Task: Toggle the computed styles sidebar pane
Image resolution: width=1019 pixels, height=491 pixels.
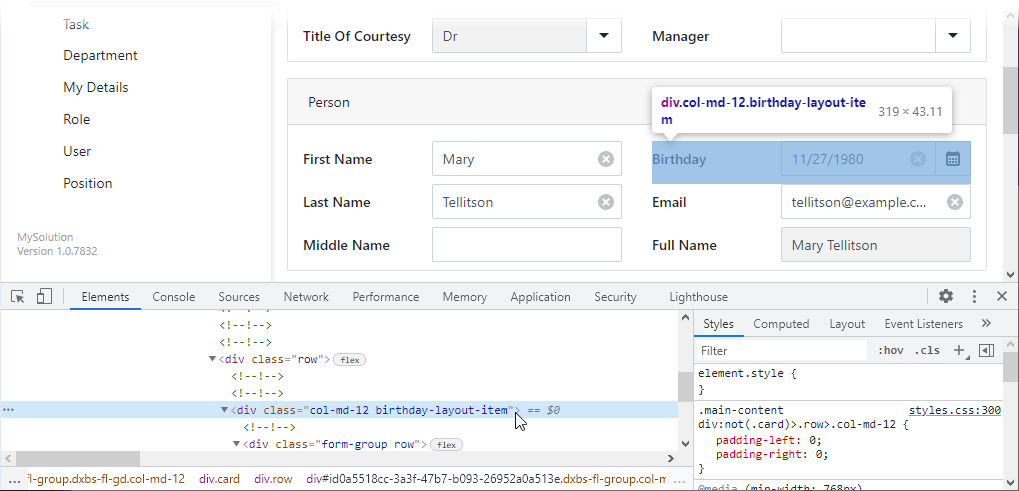Action: click(987, 350)
